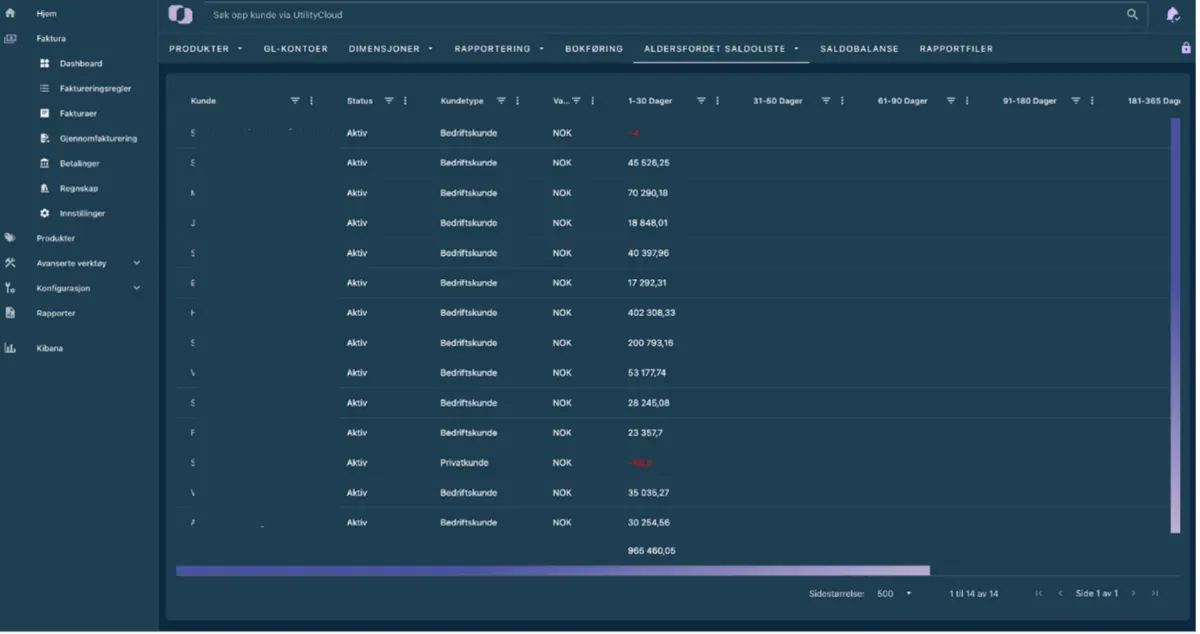1200x634 pixels.
Task: Click the Faktureringsregler list icon
Action: [45, 89]
